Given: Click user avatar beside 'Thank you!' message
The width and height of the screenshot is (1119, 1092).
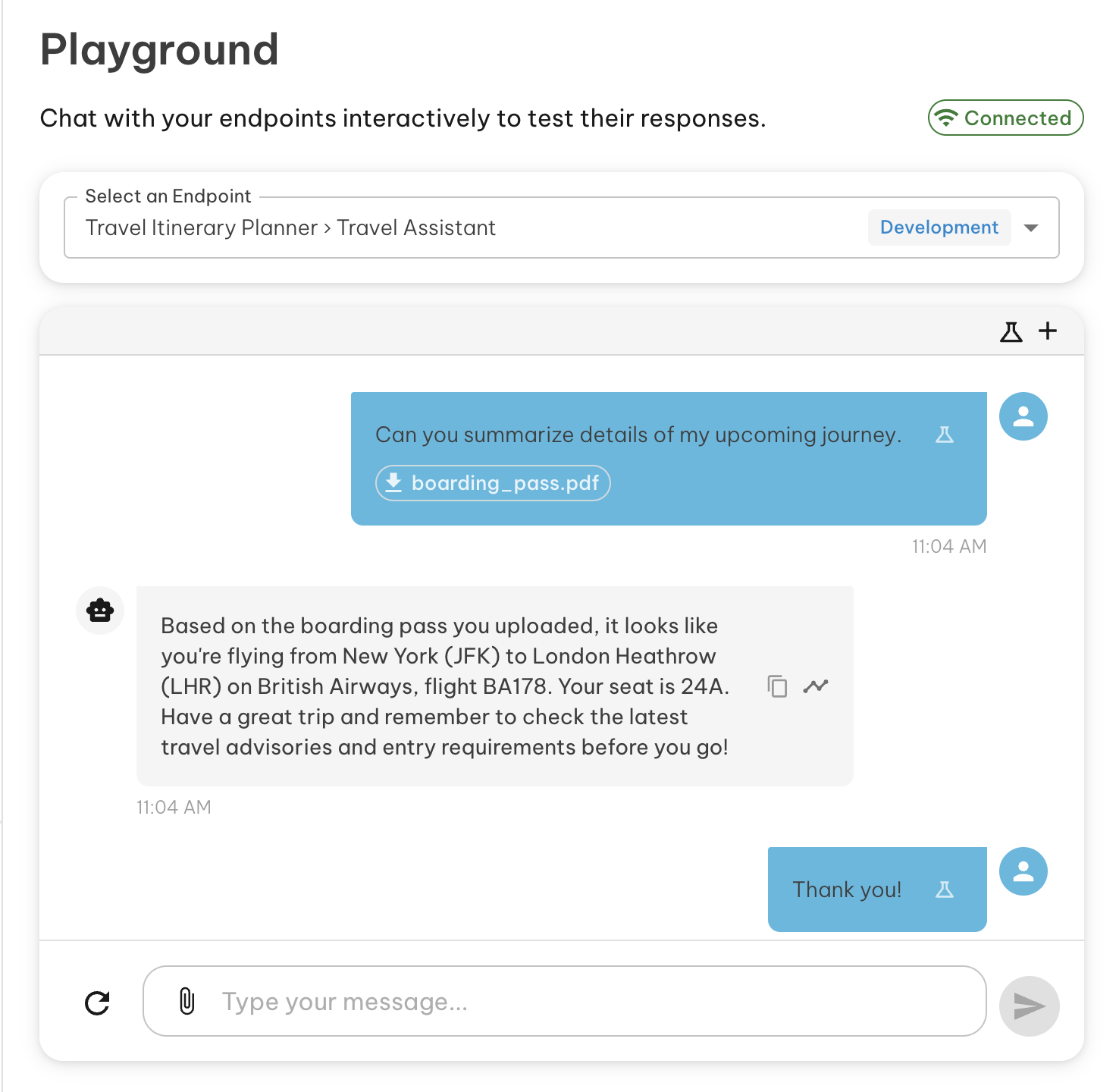Looking at the screenshot, I should (x=1023, y=871).
